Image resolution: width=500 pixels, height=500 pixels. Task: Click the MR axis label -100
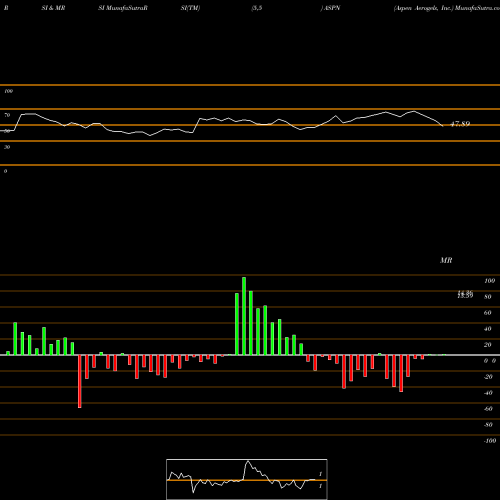(x=490, y=441)
